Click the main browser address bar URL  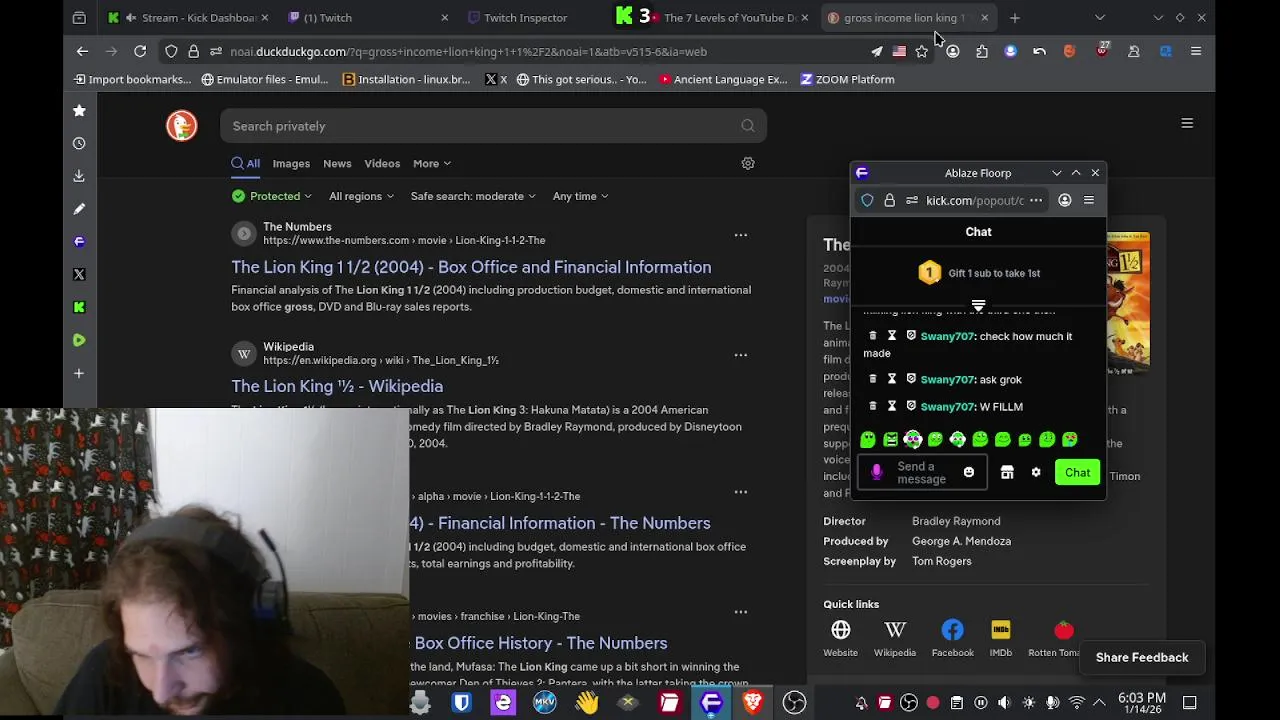468,51
